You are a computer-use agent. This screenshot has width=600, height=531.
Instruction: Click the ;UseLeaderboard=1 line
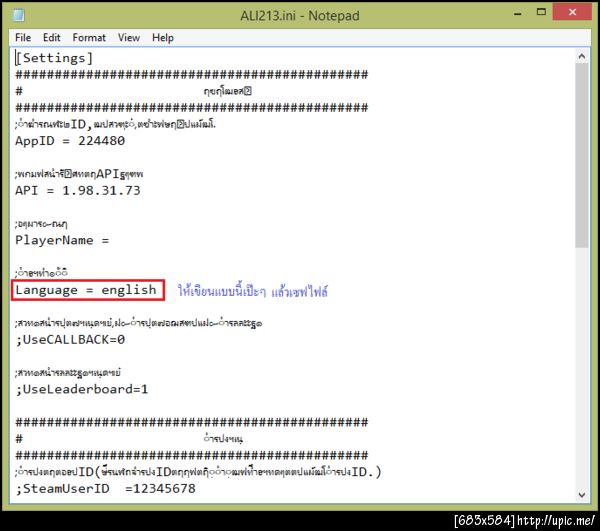(82, 389)
